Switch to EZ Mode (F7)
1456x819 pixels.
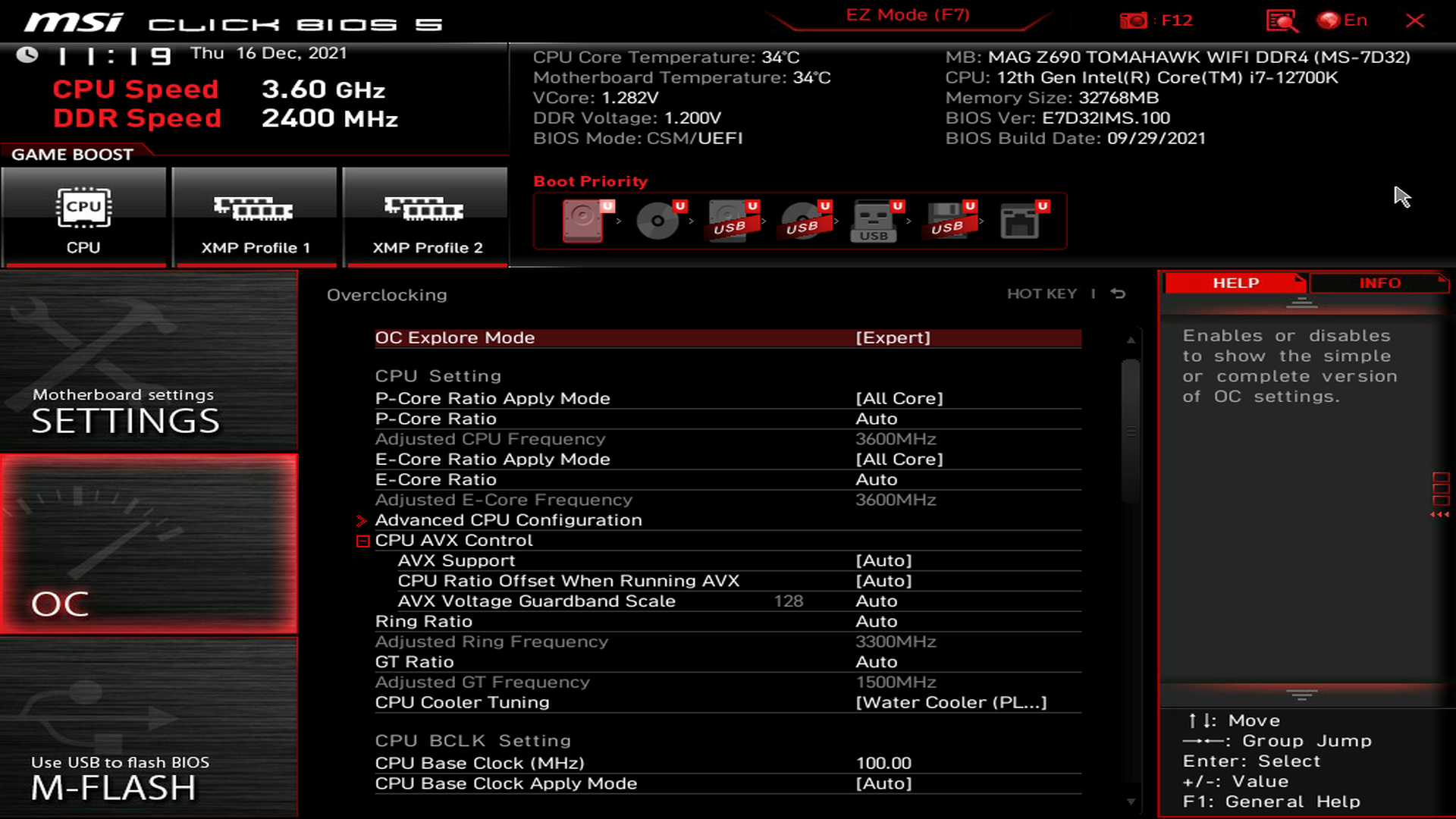coord(908,15)
